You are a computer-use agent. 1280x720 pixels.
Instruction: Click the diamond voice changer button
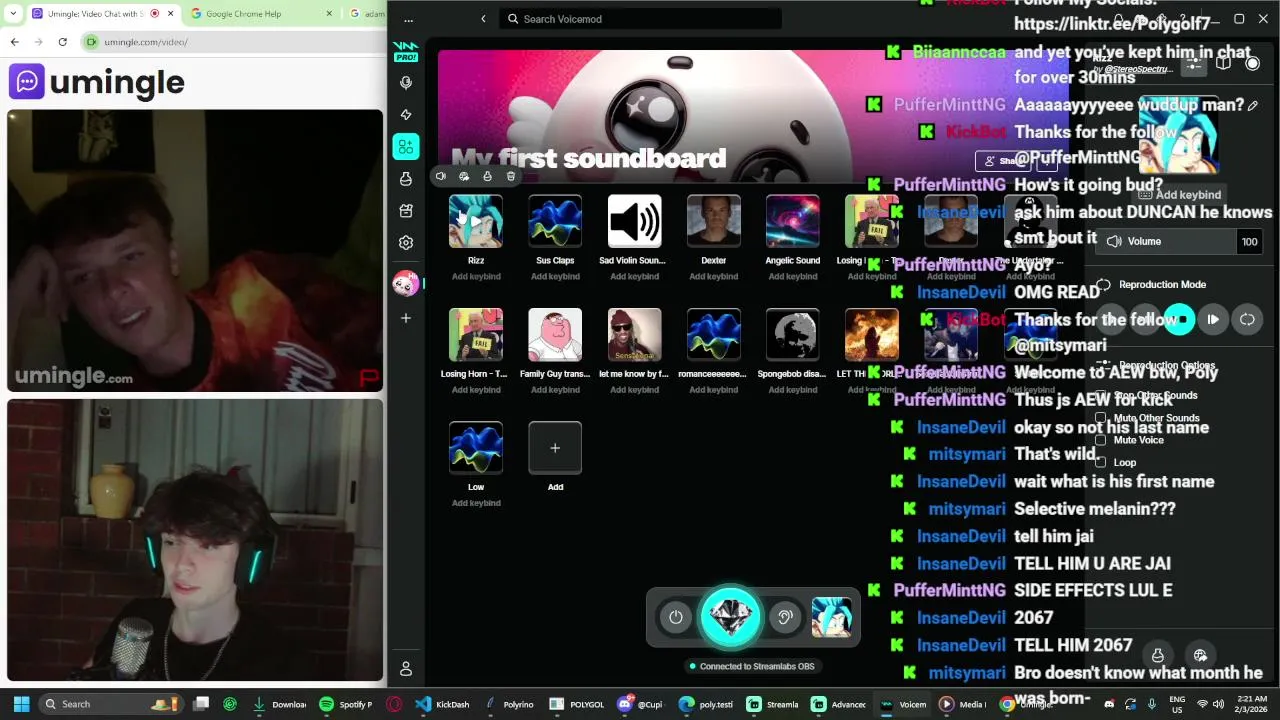click(730, 617)
